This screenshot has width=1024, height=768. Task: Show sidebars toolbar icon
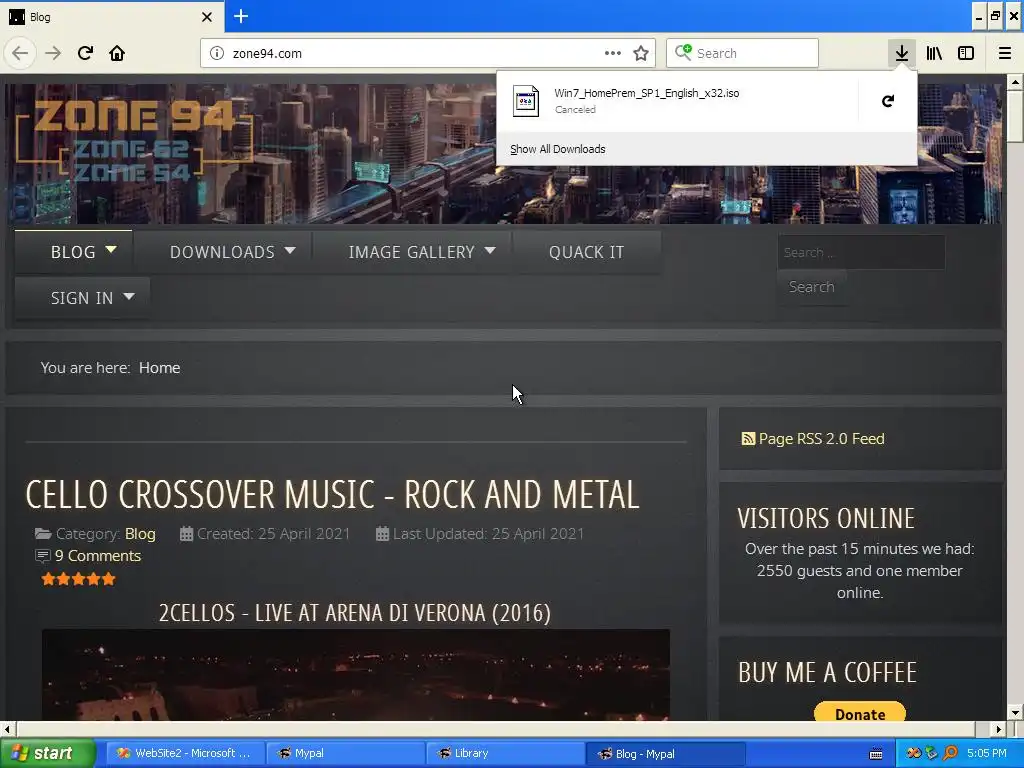[966, 53]
